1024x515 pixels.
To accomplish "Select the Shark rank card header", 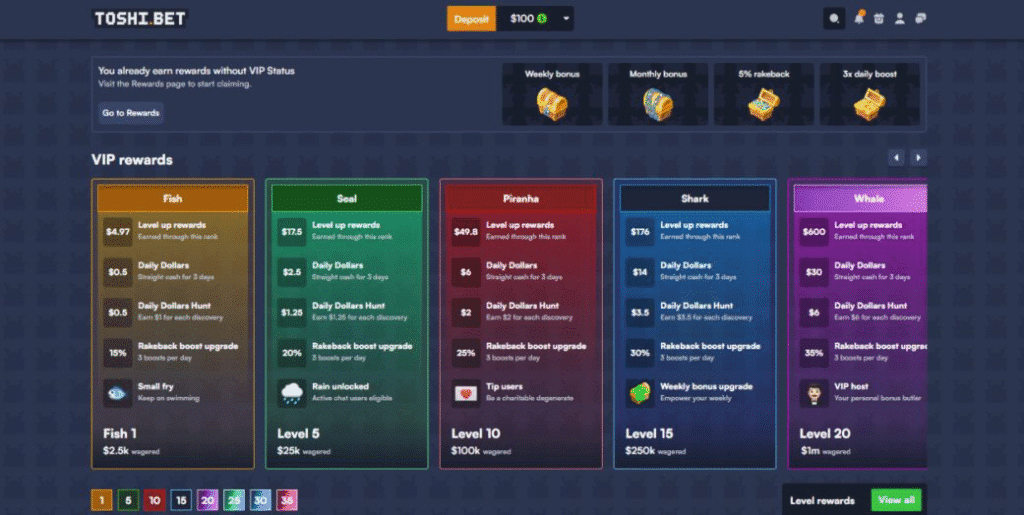I will point(694,199).
